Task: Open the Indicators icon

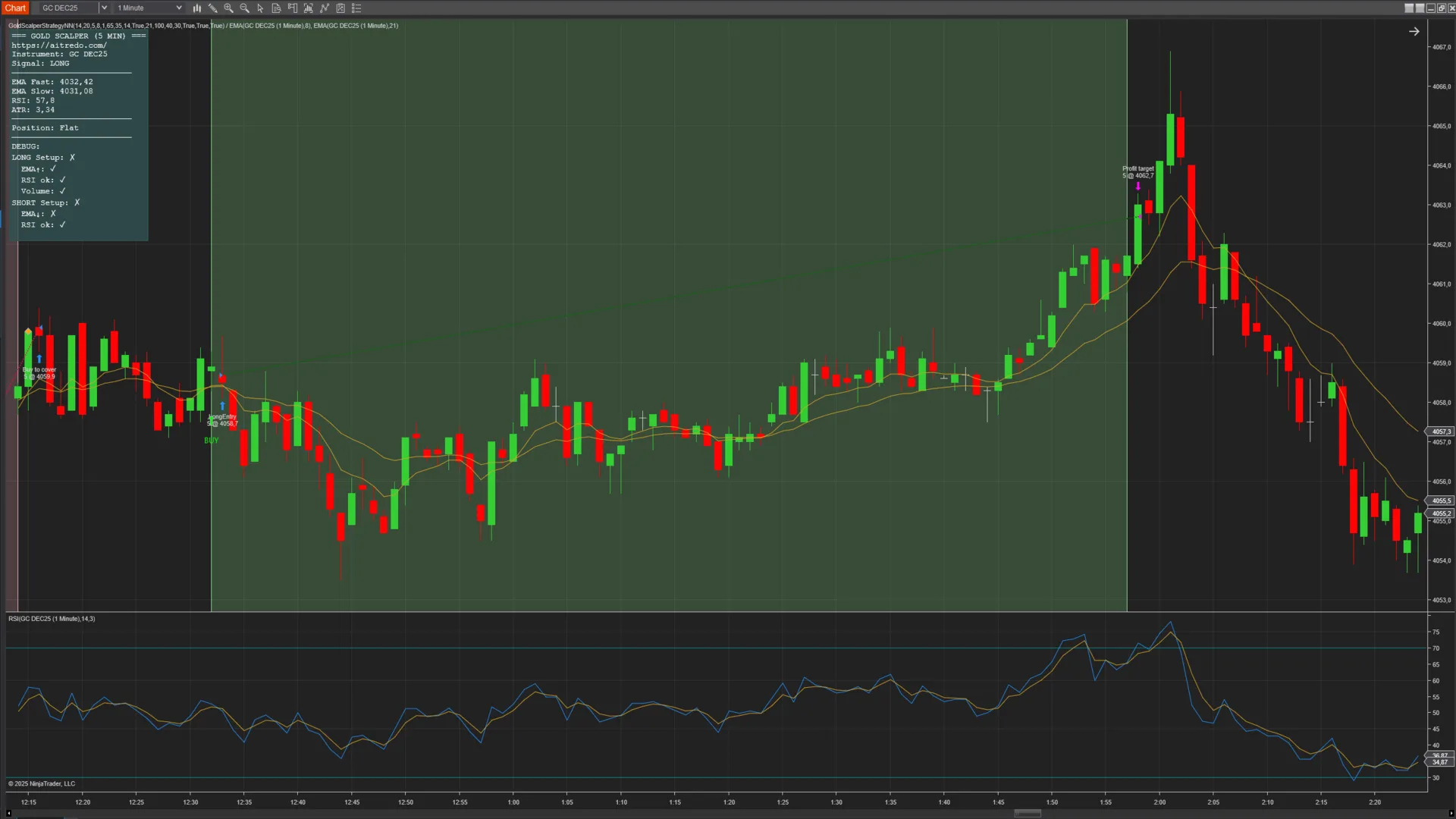Action: 309,8
